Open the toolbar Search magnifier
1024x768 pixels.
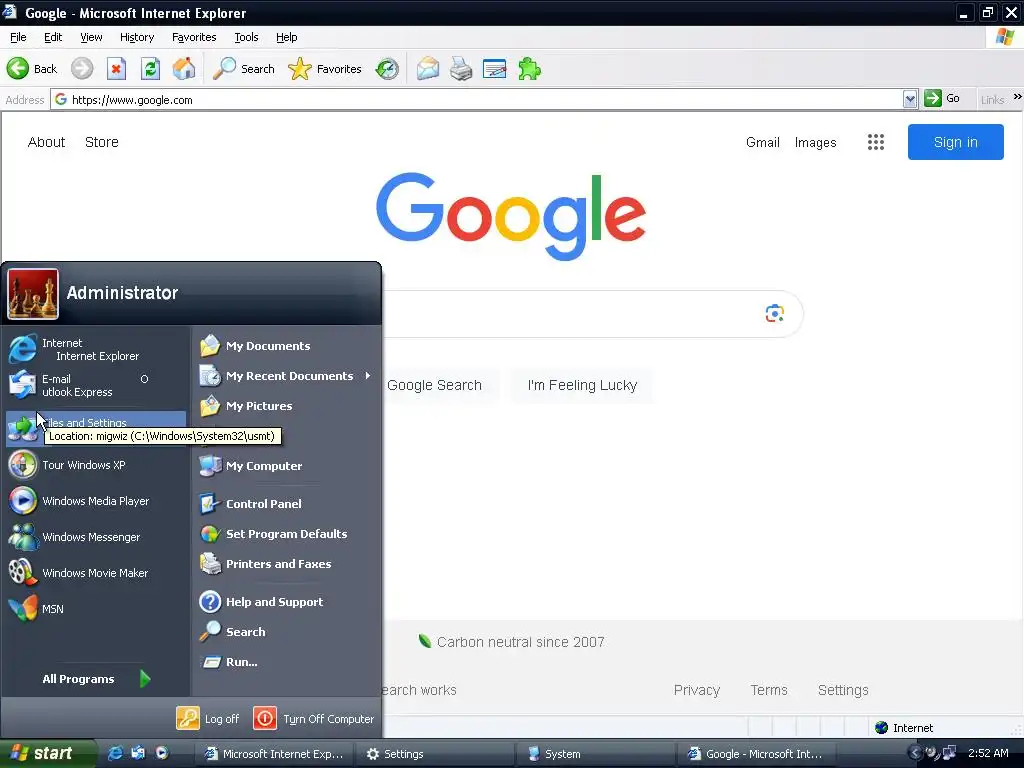[225, 69]
